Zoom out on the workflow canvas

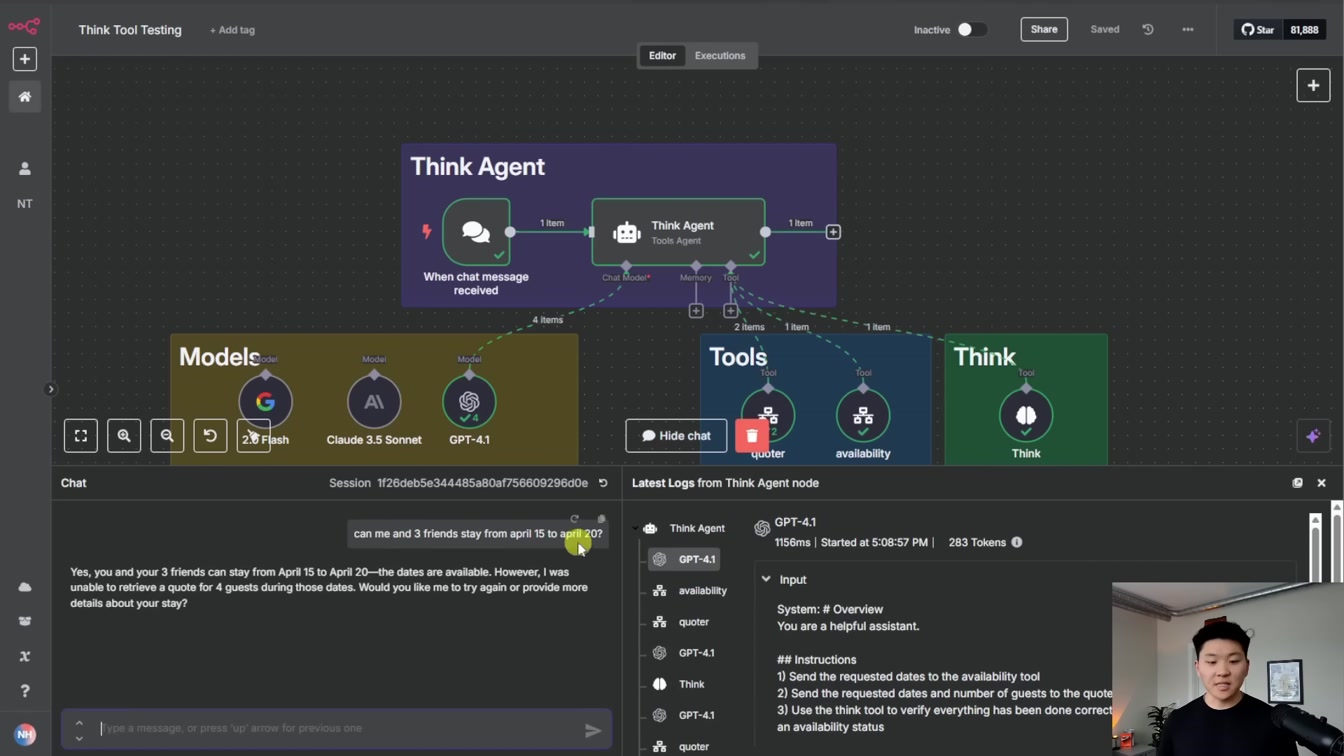tap(167, 436)
